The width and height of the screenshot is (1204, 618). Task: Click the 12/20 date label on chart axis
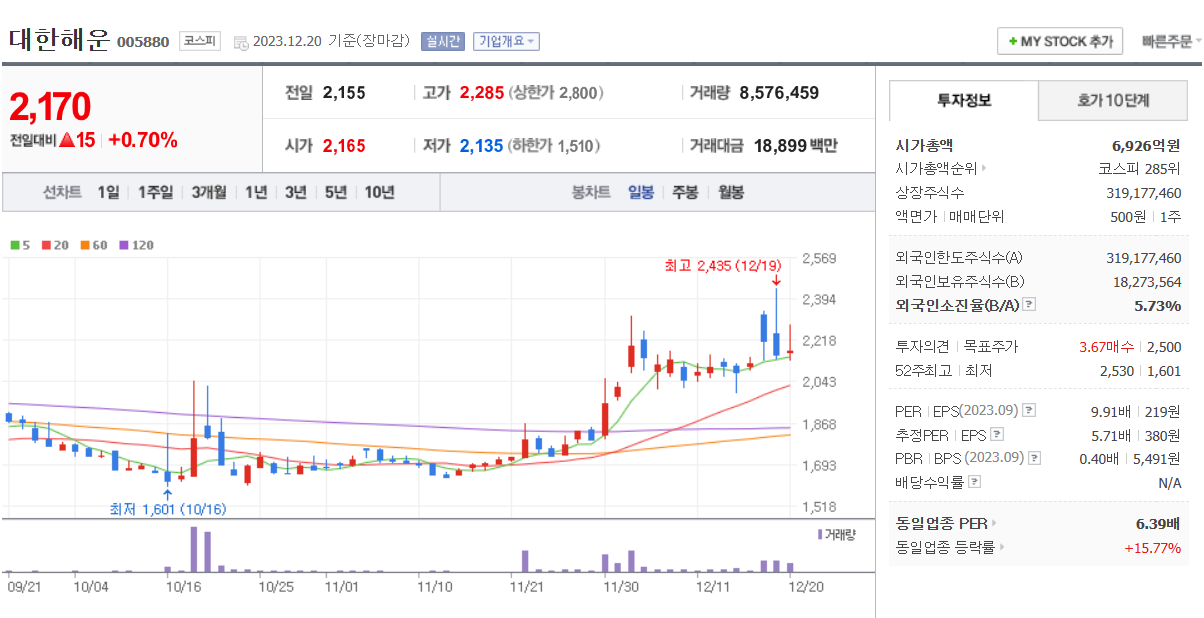pos(805,586)
